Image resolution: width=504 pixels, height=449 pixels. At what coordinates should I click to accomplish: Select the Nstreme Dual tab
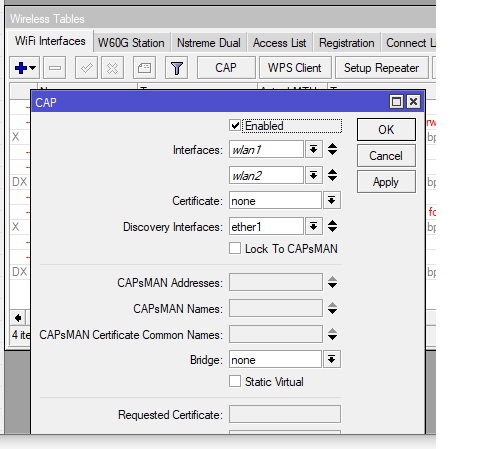tap(209, 43)
